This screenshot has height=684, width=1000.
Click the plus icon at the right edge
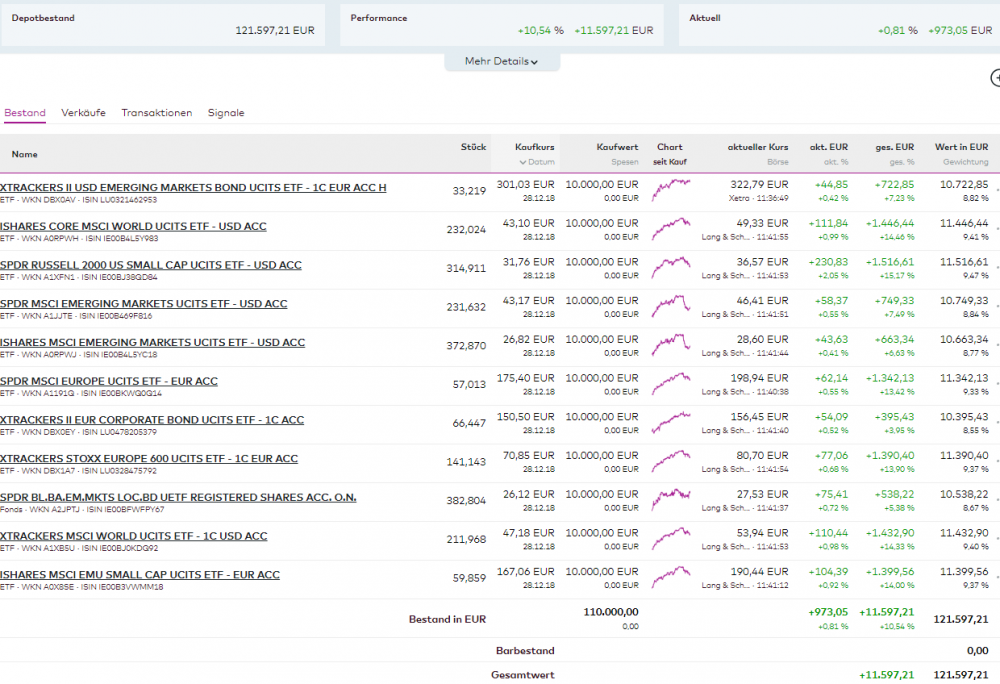click(x=995, y=77)
